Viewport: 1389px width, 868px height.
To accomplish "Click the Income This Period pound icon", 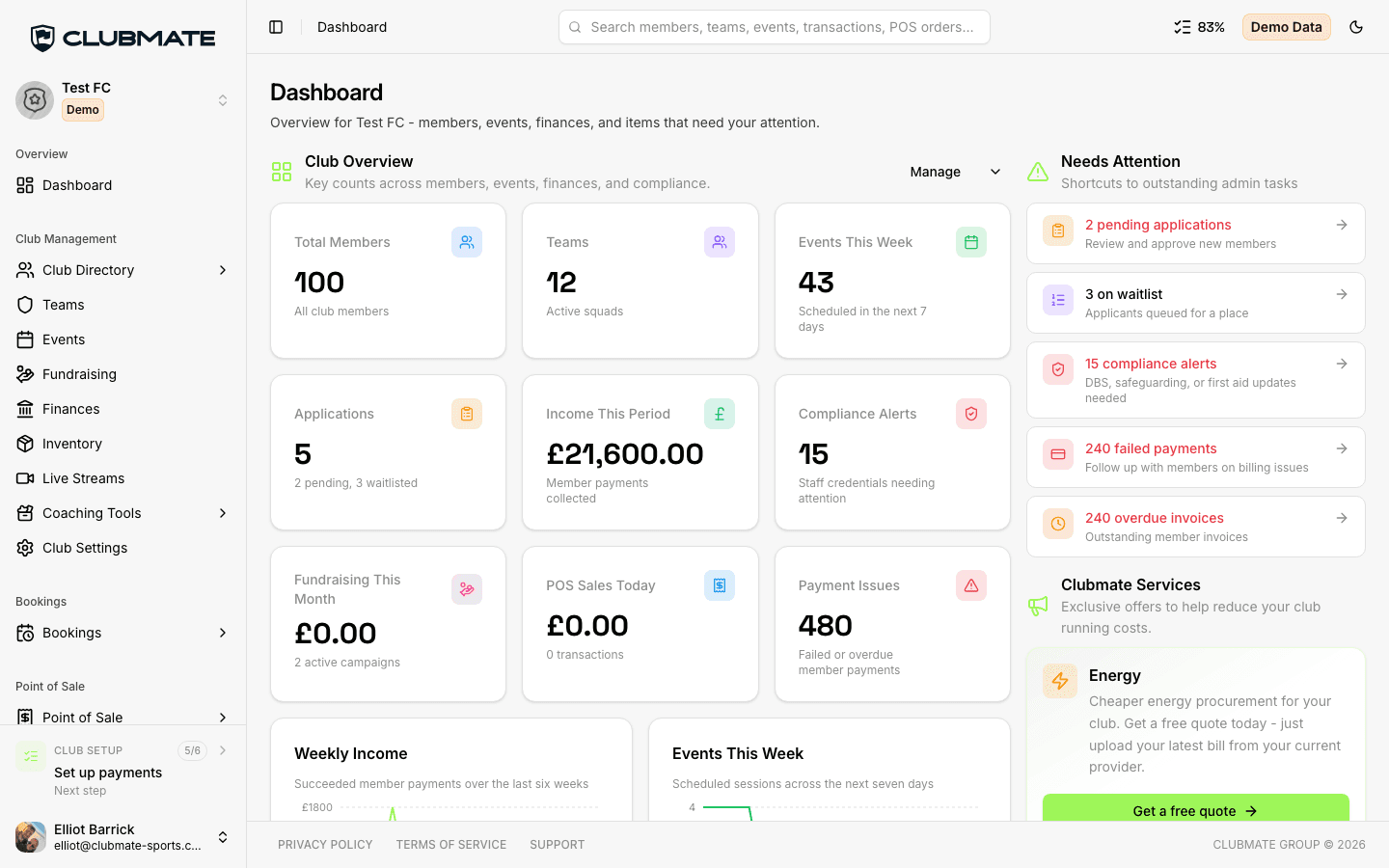I will tap(720, 414).
